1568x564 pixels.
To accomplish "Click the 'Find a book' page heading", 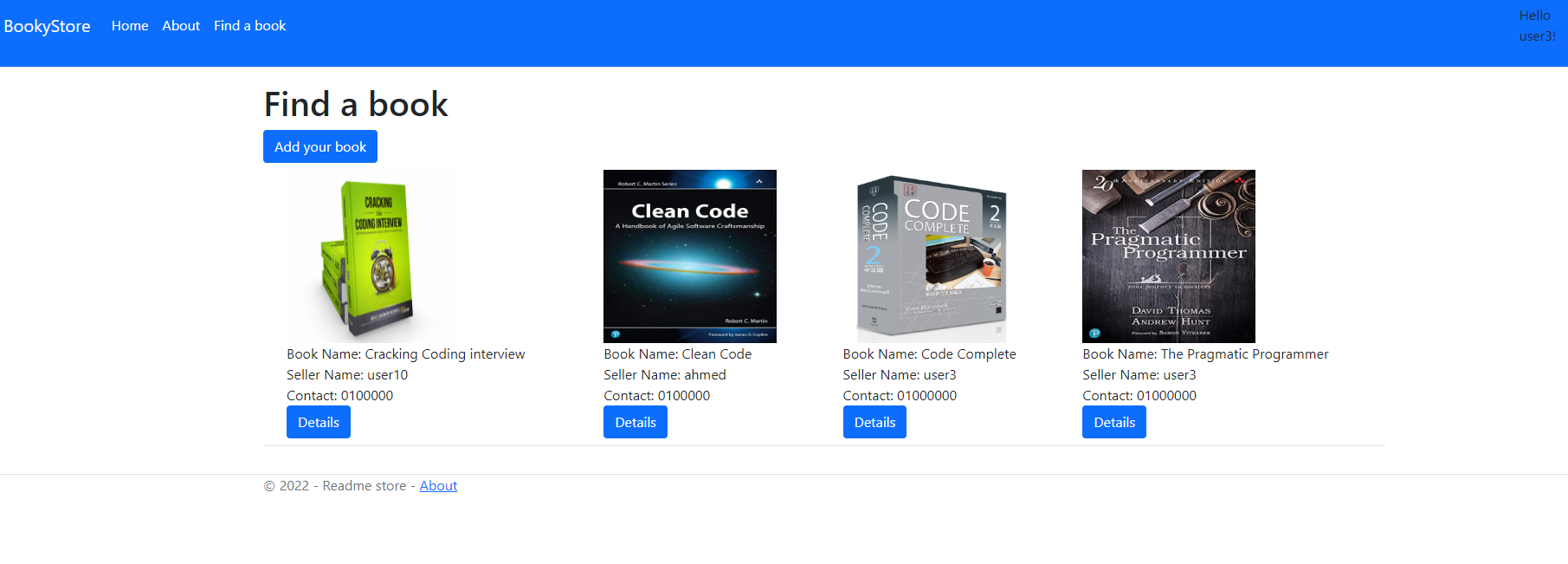I will [x=356, y=105].
